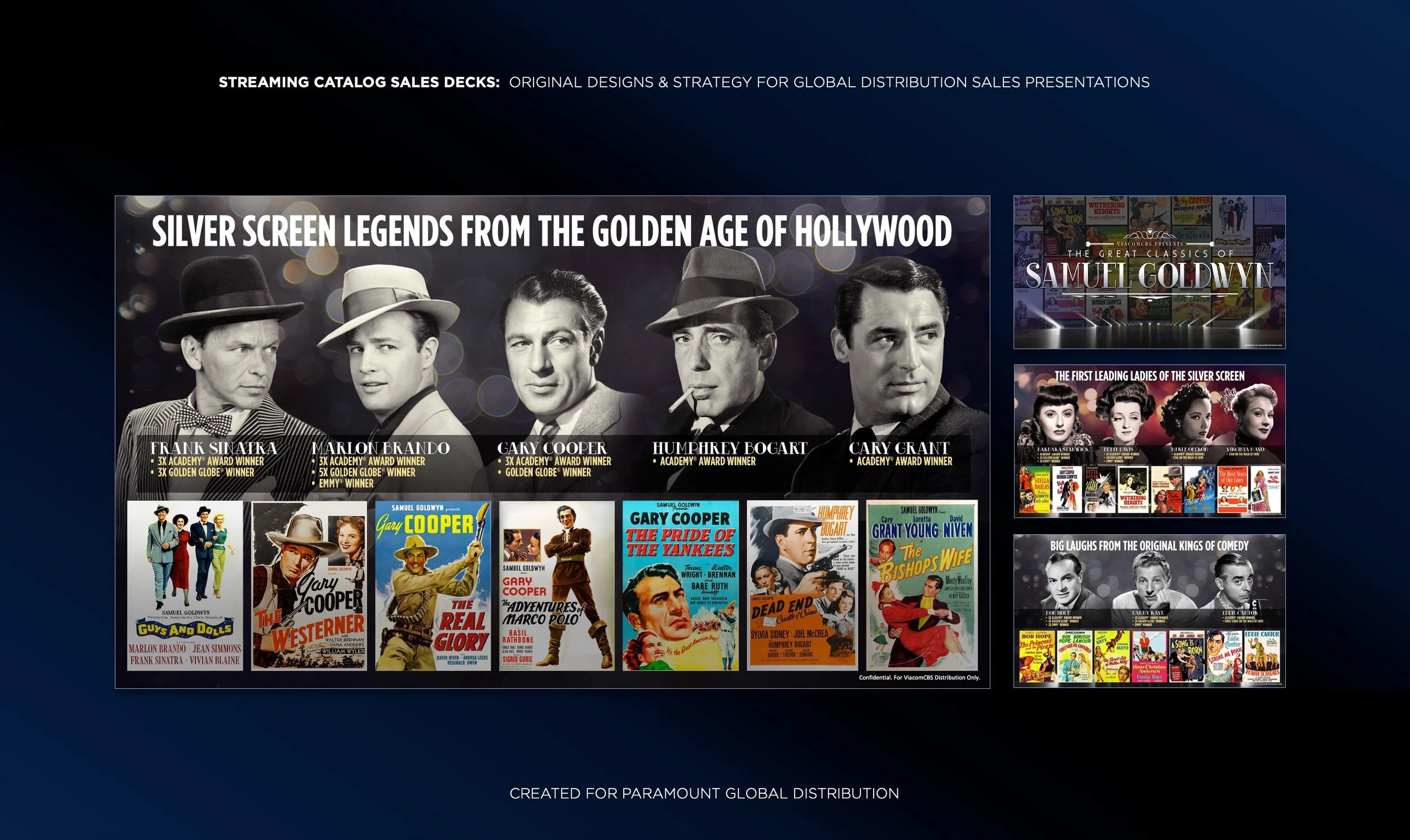Click the Strike Me Pink mini poster

tap(1225, 657)
